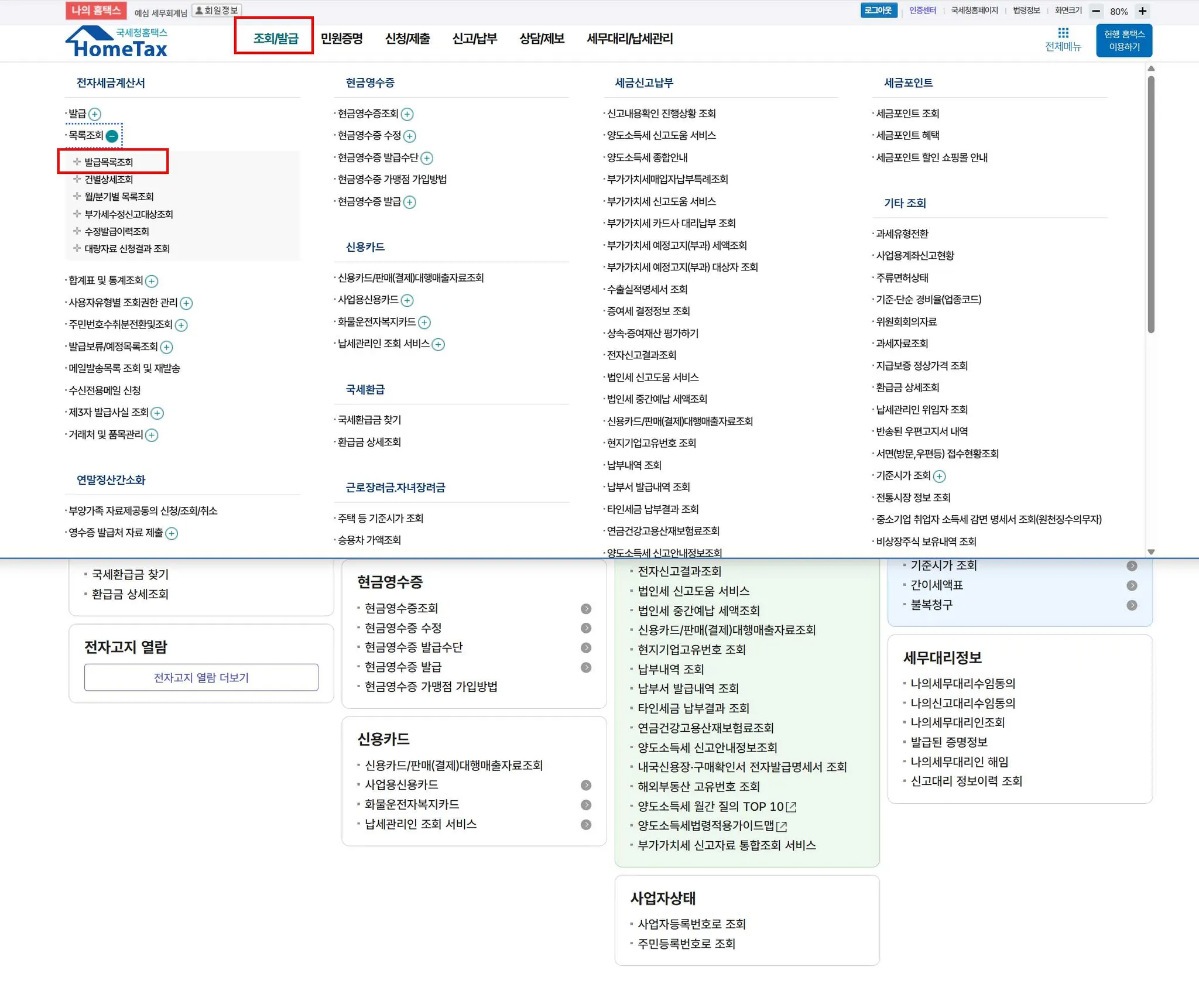1199x1008 pixels.
Task: Click the menu panel scrollbar down arrow
Action: tap(1151, 551)
